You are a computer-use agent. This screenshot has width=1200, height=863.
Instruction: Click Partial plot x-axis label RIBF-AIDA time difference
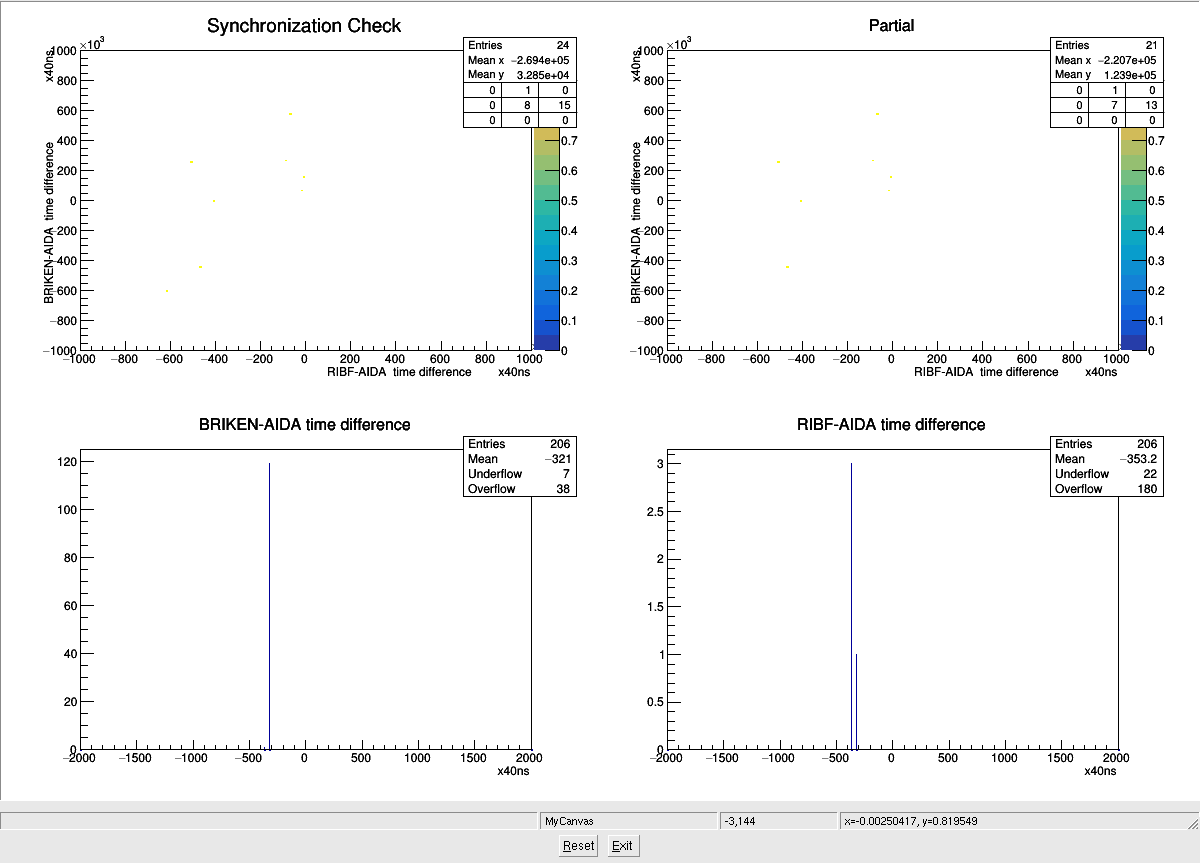pyautogui.click(x=986, y=372)
